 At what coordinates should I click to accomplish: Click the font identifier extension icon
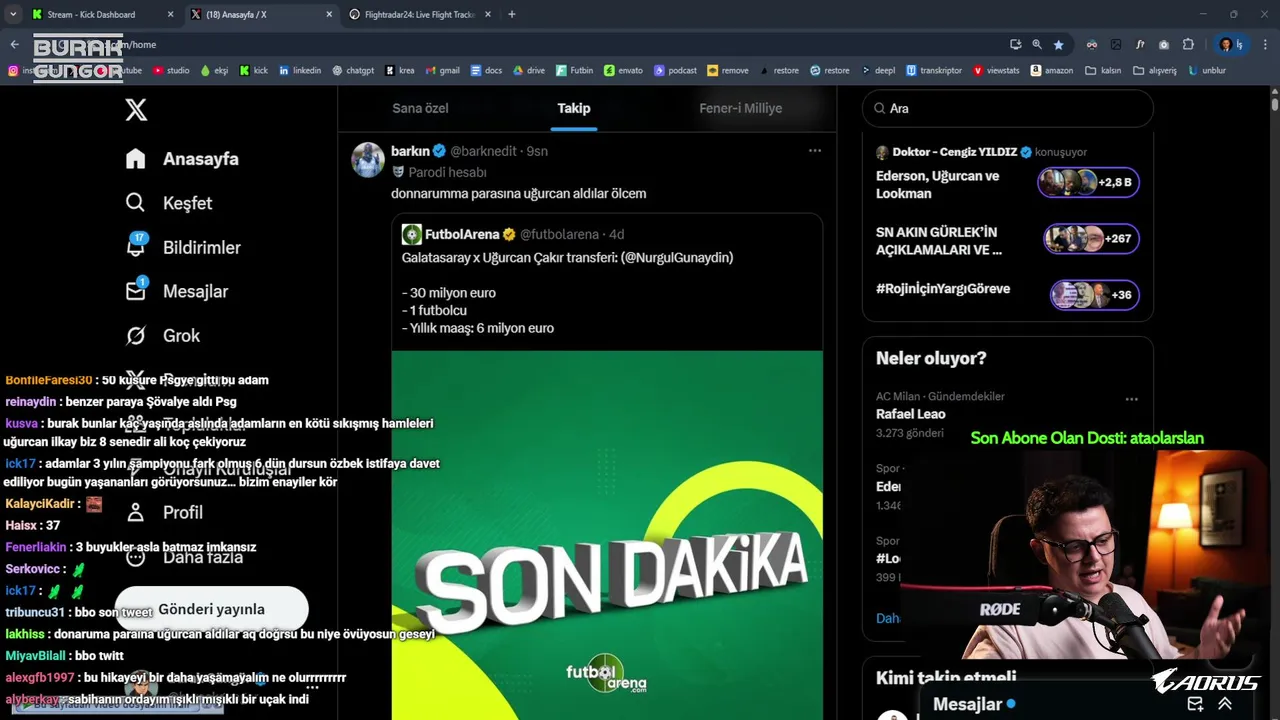[1140, 45]
